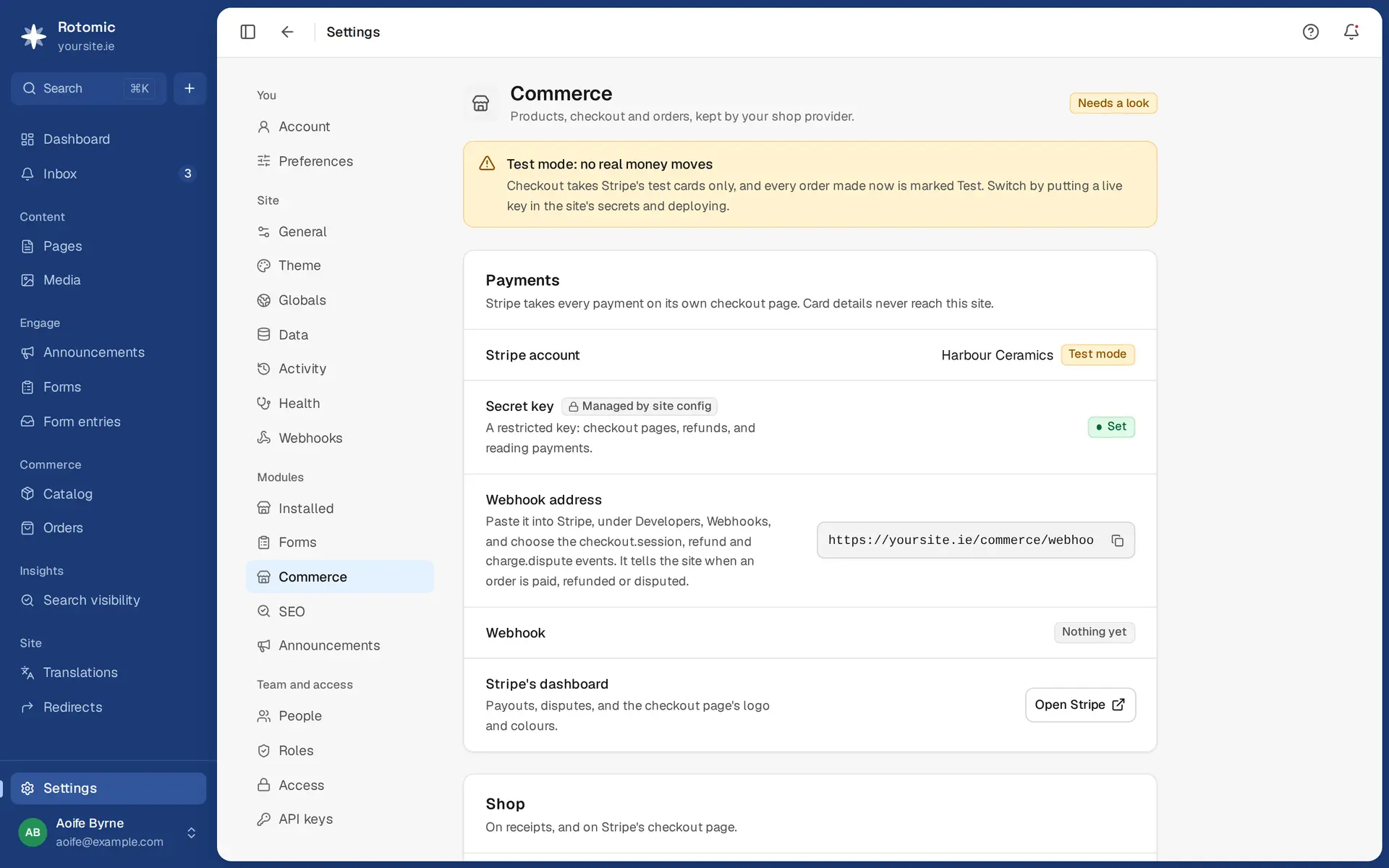The height and width of the screenshot is (868, 1389).
Task: Open SEO module settings
Action: [340, 612]
